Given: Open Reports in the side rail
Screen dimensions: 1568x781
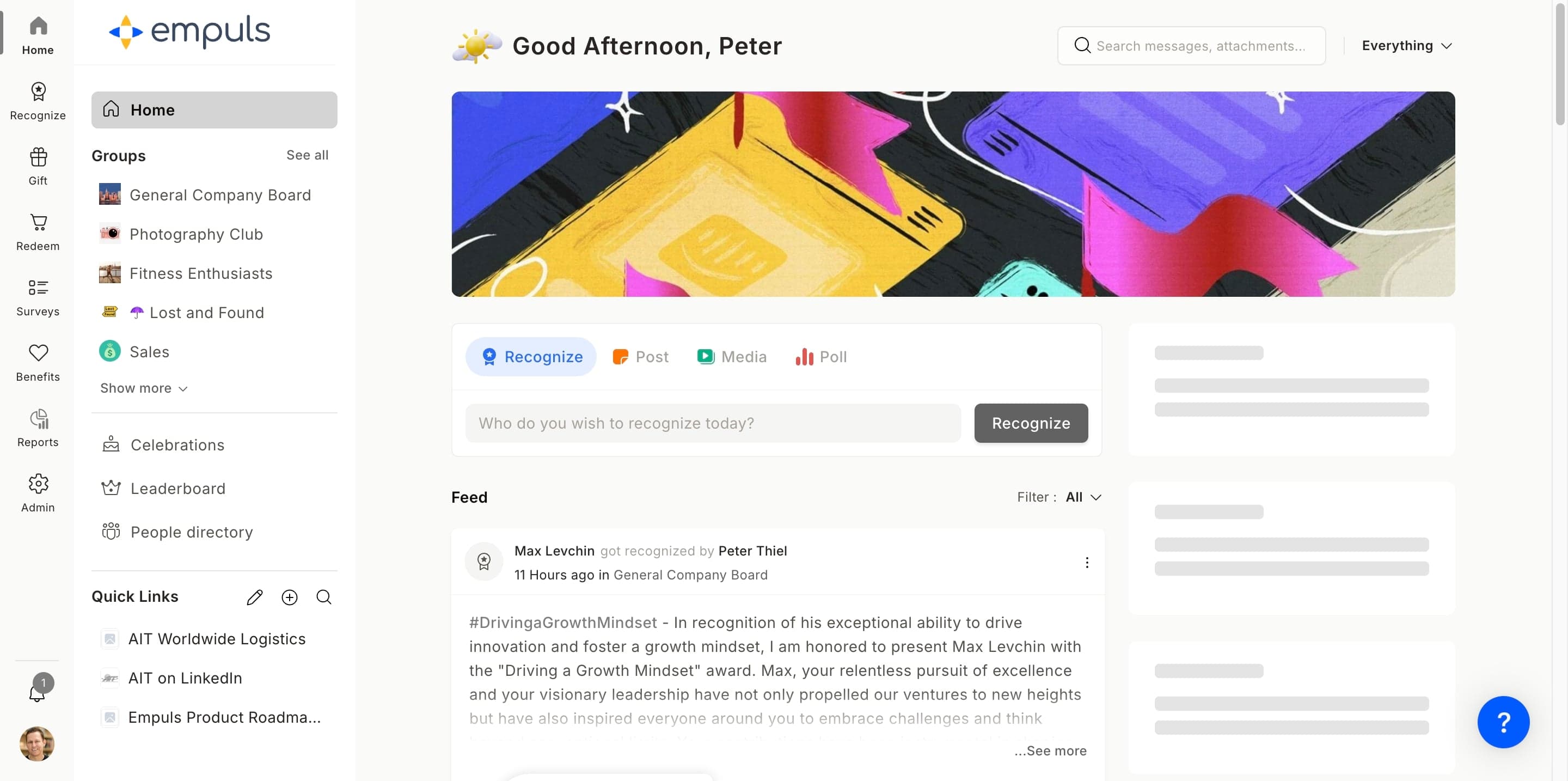Looking at the screenshot, I should coord(38,429).
